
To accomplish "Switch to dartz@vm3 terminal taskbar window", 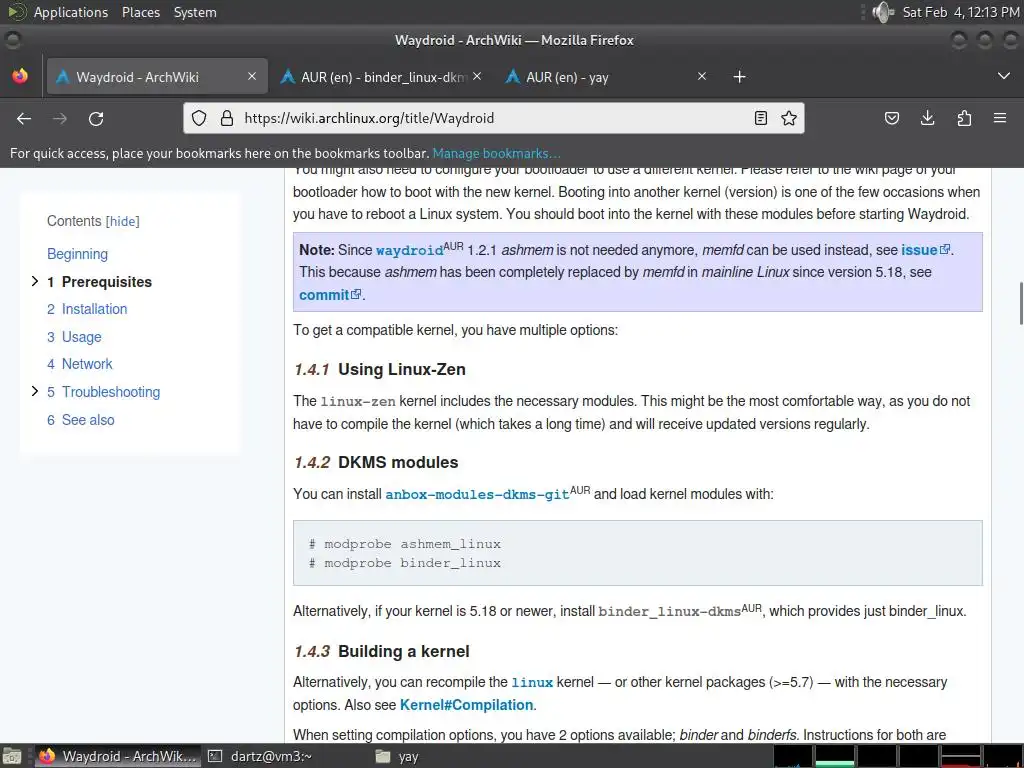I will [x=261, y=756].
